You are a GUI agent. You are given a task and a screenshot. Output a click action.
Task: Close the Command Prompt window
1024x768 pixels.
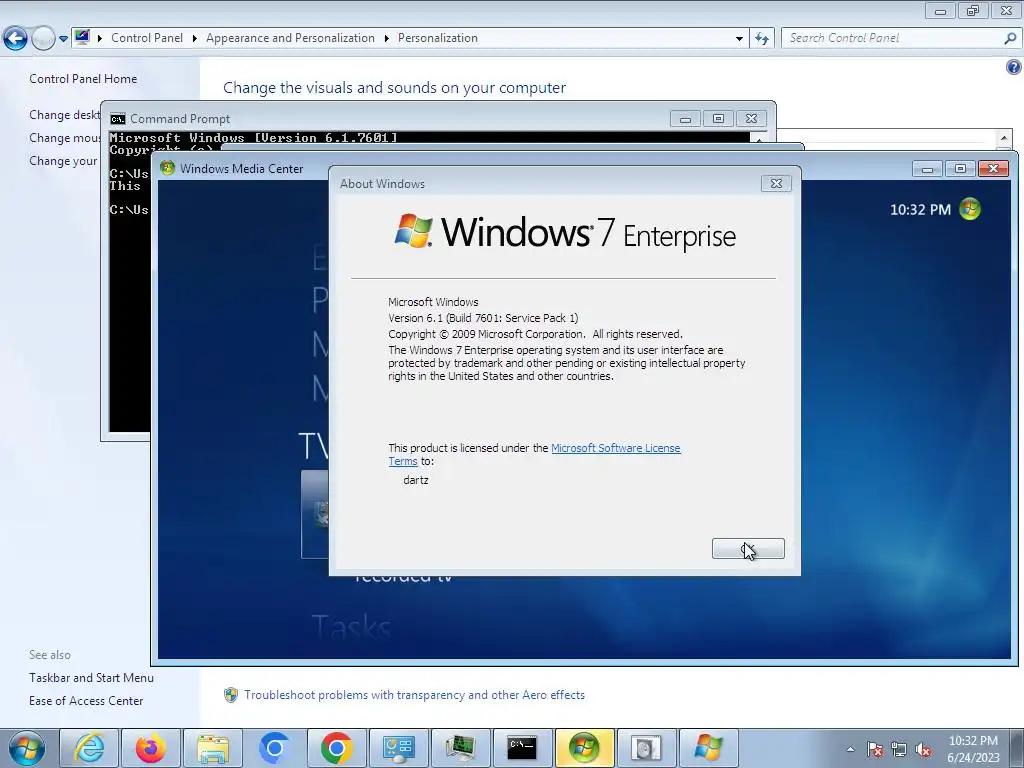[751, 119]
